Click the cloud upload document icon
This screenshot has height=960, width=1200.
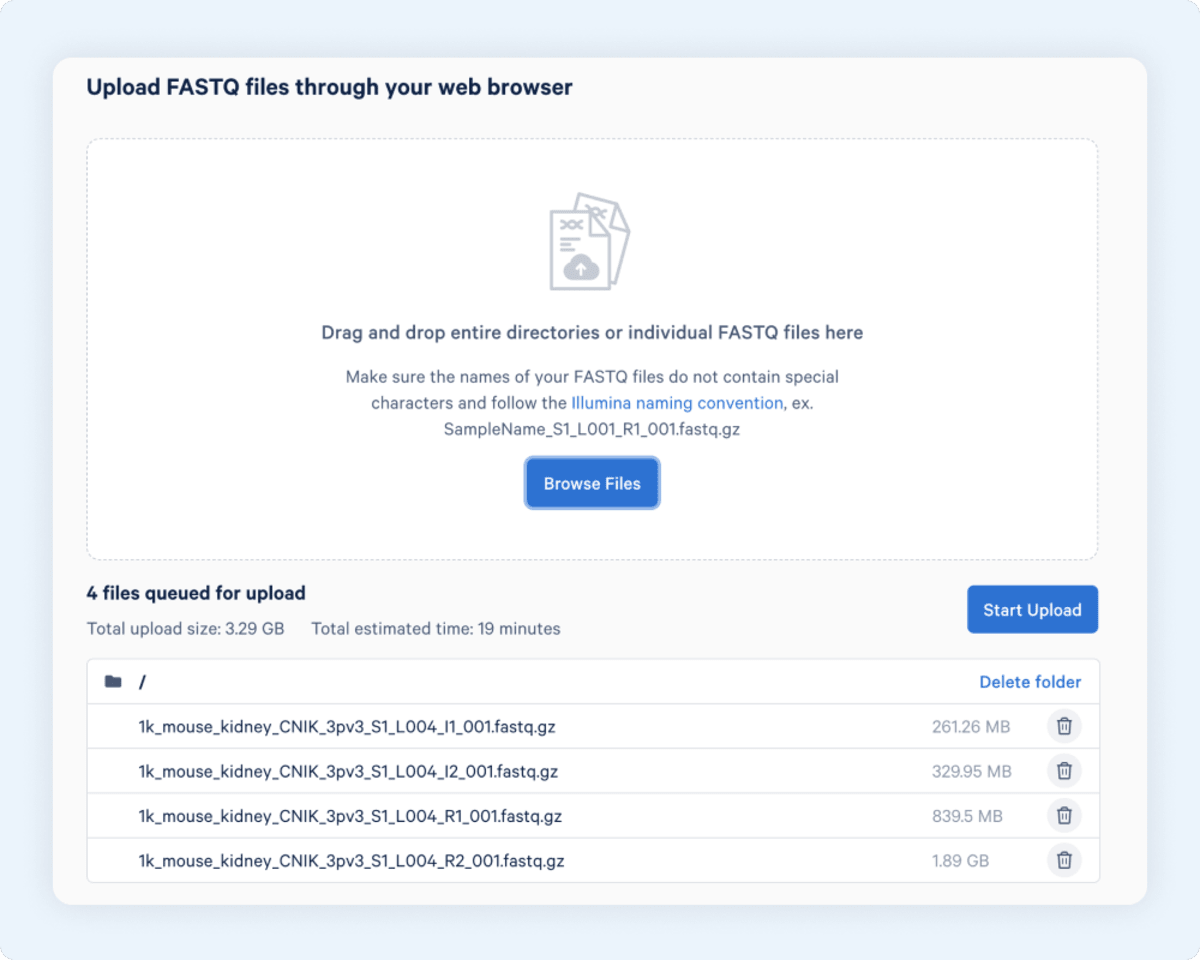589,242
